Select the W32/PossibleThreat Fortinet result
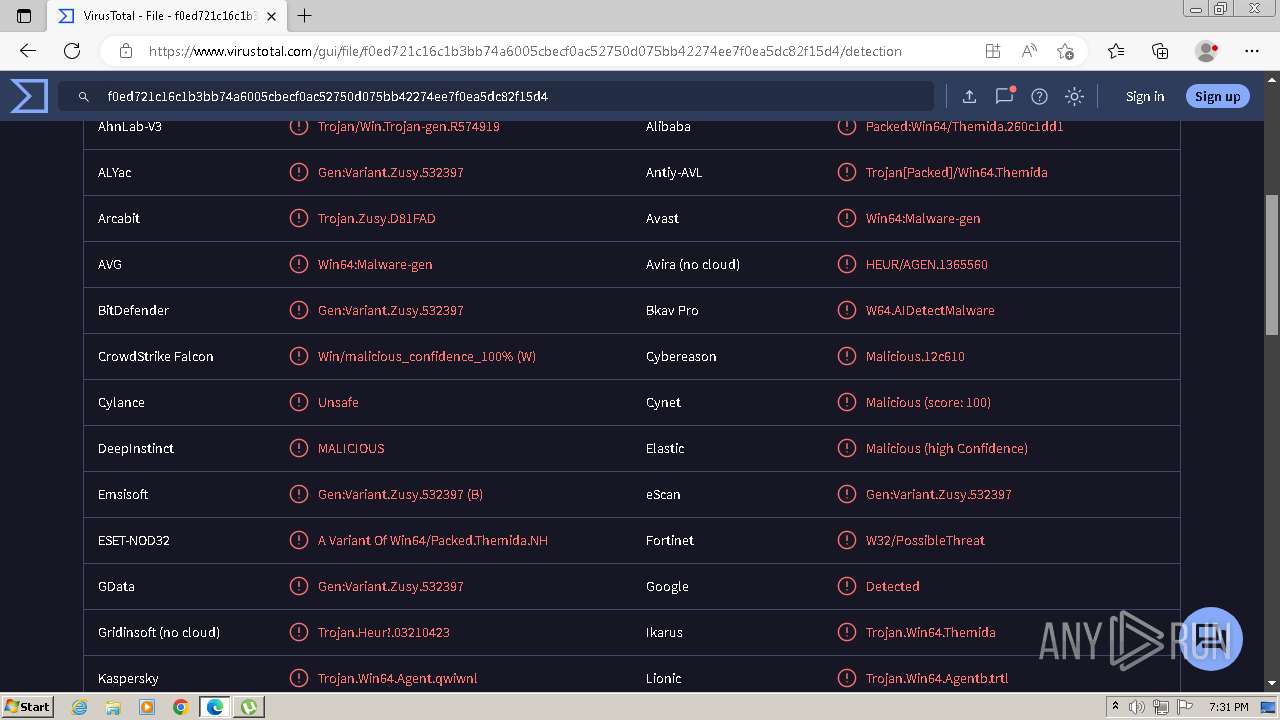The image size is (1280, 720). click(925, 540)
